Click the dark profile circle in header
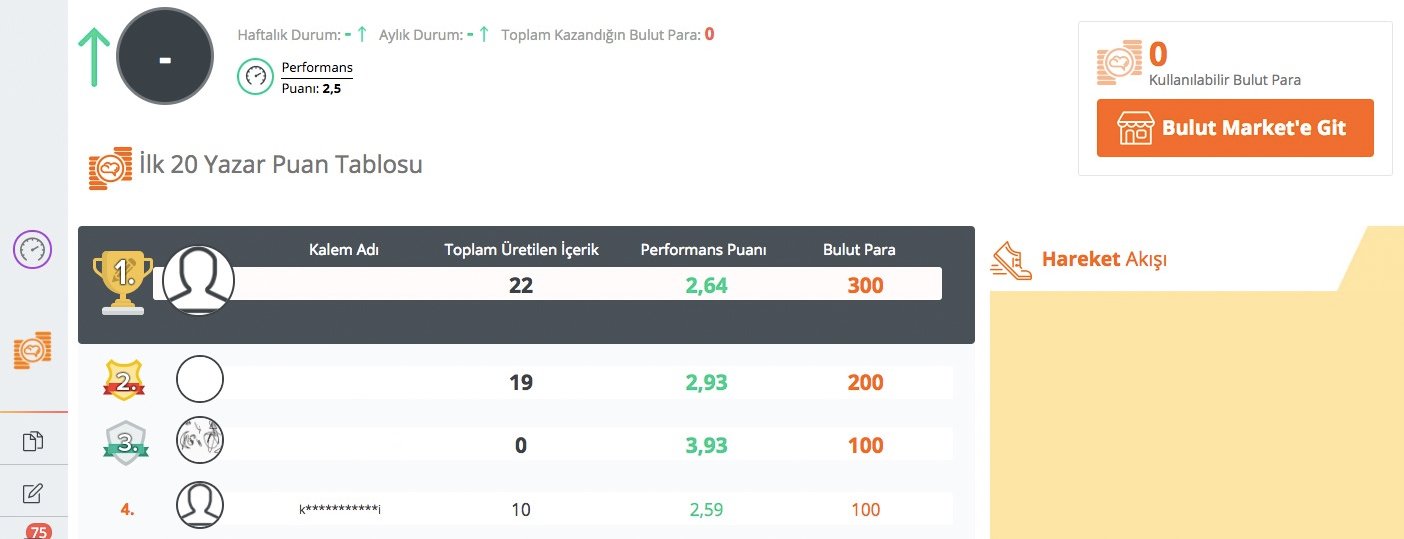The image size is (1404, 539). [x=165, y=57]
